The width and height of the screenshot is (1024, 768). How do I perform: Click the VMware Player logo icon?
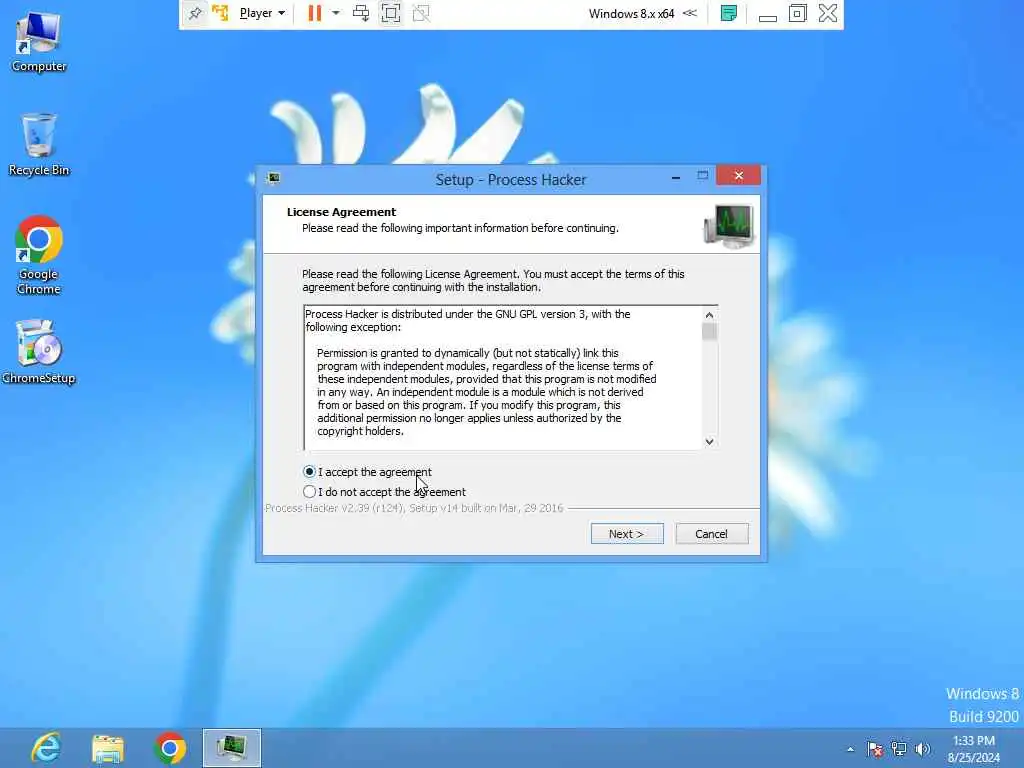220,13
